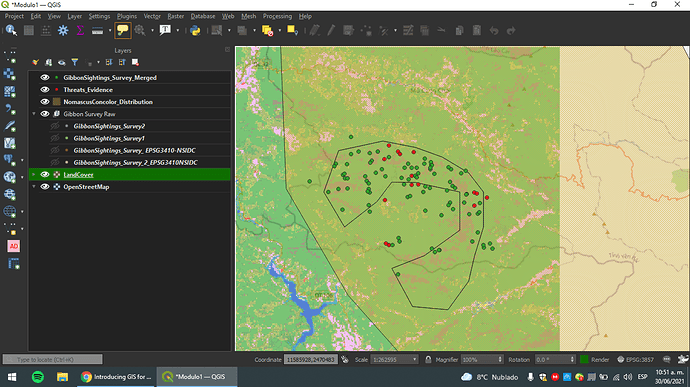Open the Scale dropdown in status bar
Screen dimensions: 690x387
[394, 360]
